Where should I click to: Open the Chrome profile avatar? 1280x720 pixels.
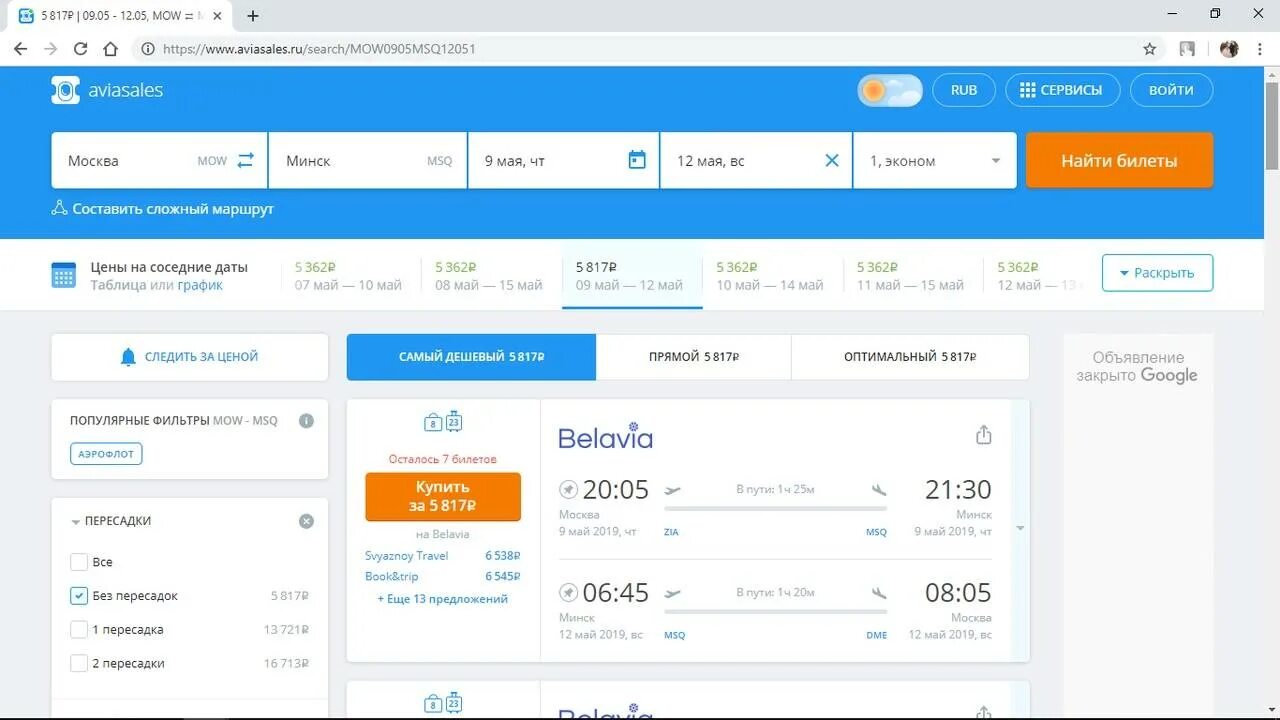tap(1229, 48)
